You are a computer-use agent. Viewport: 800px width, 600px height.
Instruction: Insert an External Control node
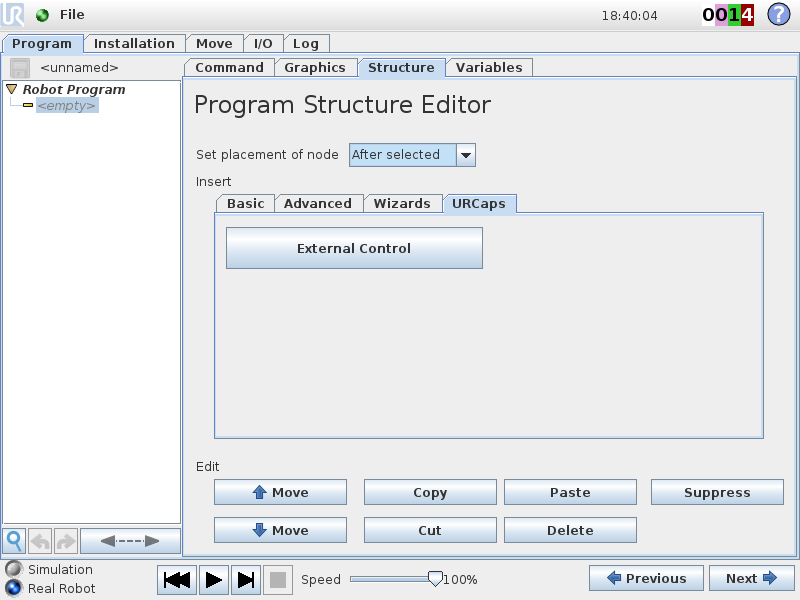pos(354,248)
